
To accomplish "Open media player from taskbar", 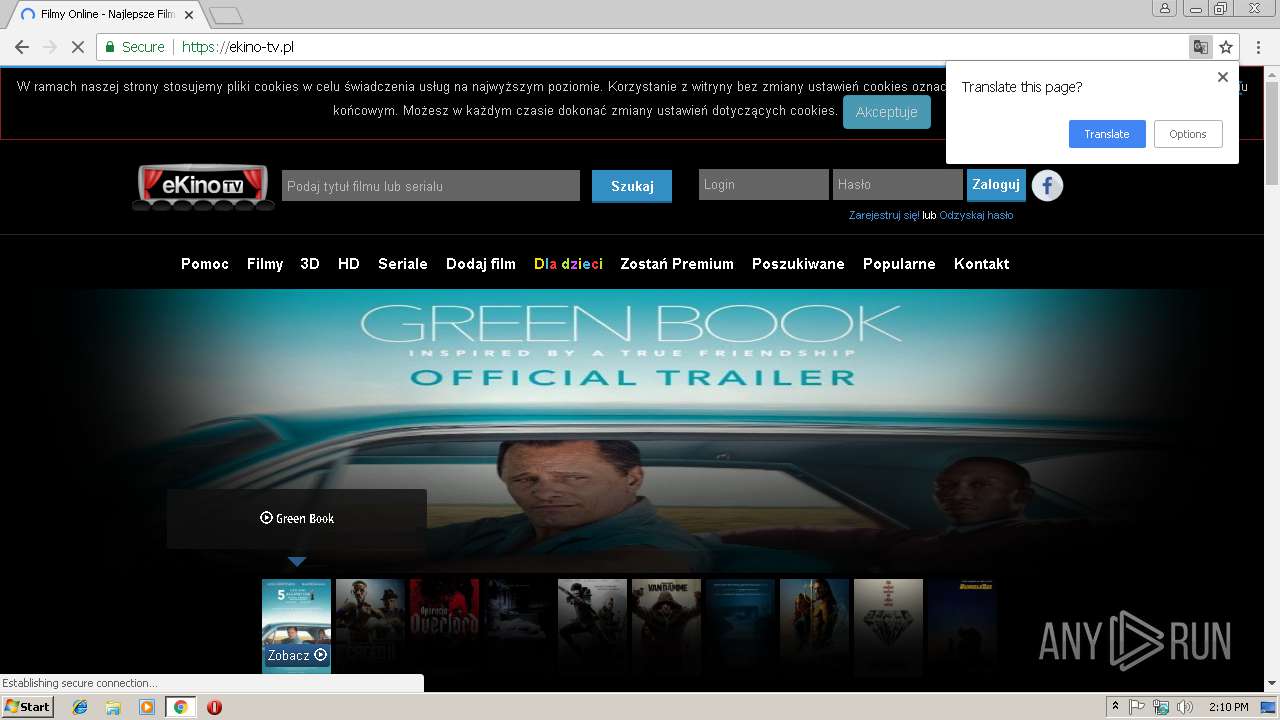I will tap(147, 707).
